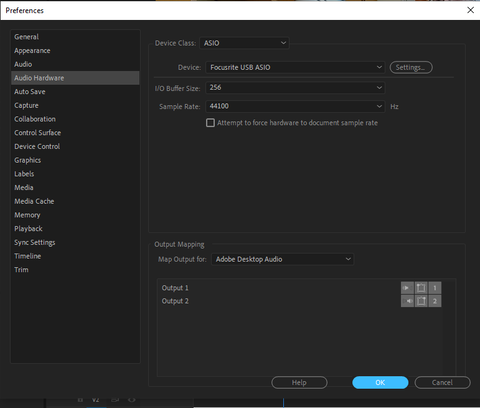Image resolution: width=480 pixels, height=408 pixels.
Task: Open the Map Output for dropdown
Action: coord(283,259)
